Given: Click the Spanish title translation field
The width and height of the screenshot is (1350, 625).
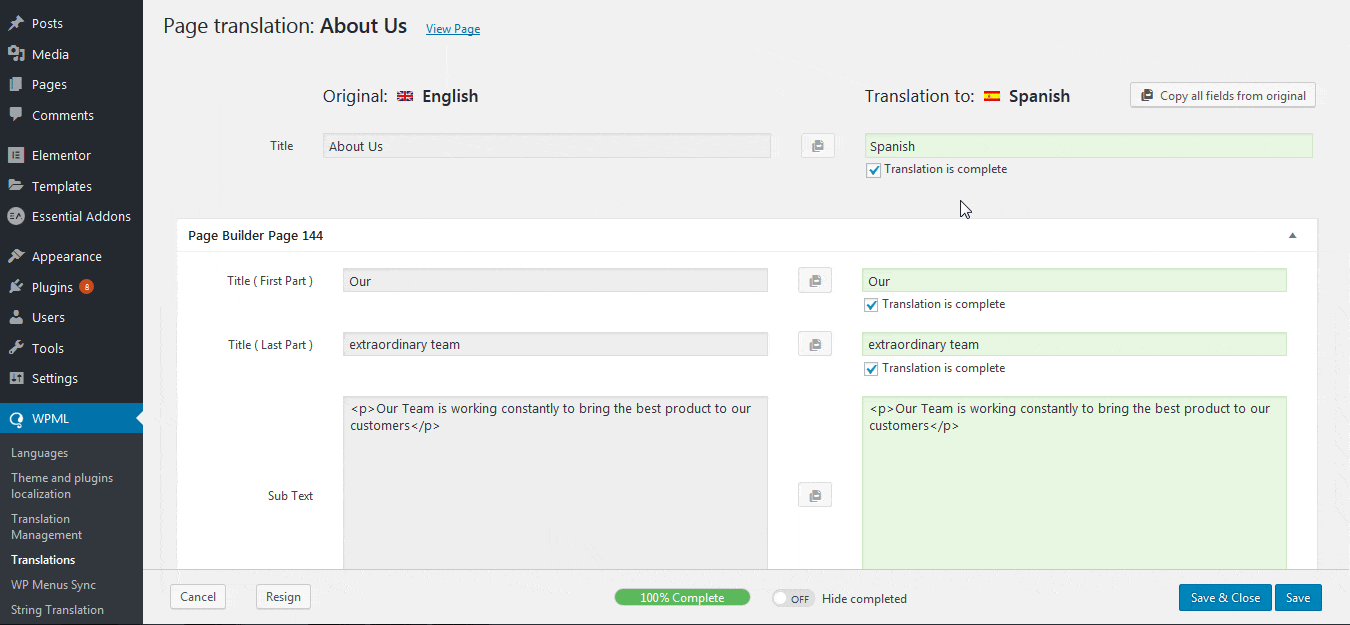Looking at the screenshot, I should tap(1088, 146).
